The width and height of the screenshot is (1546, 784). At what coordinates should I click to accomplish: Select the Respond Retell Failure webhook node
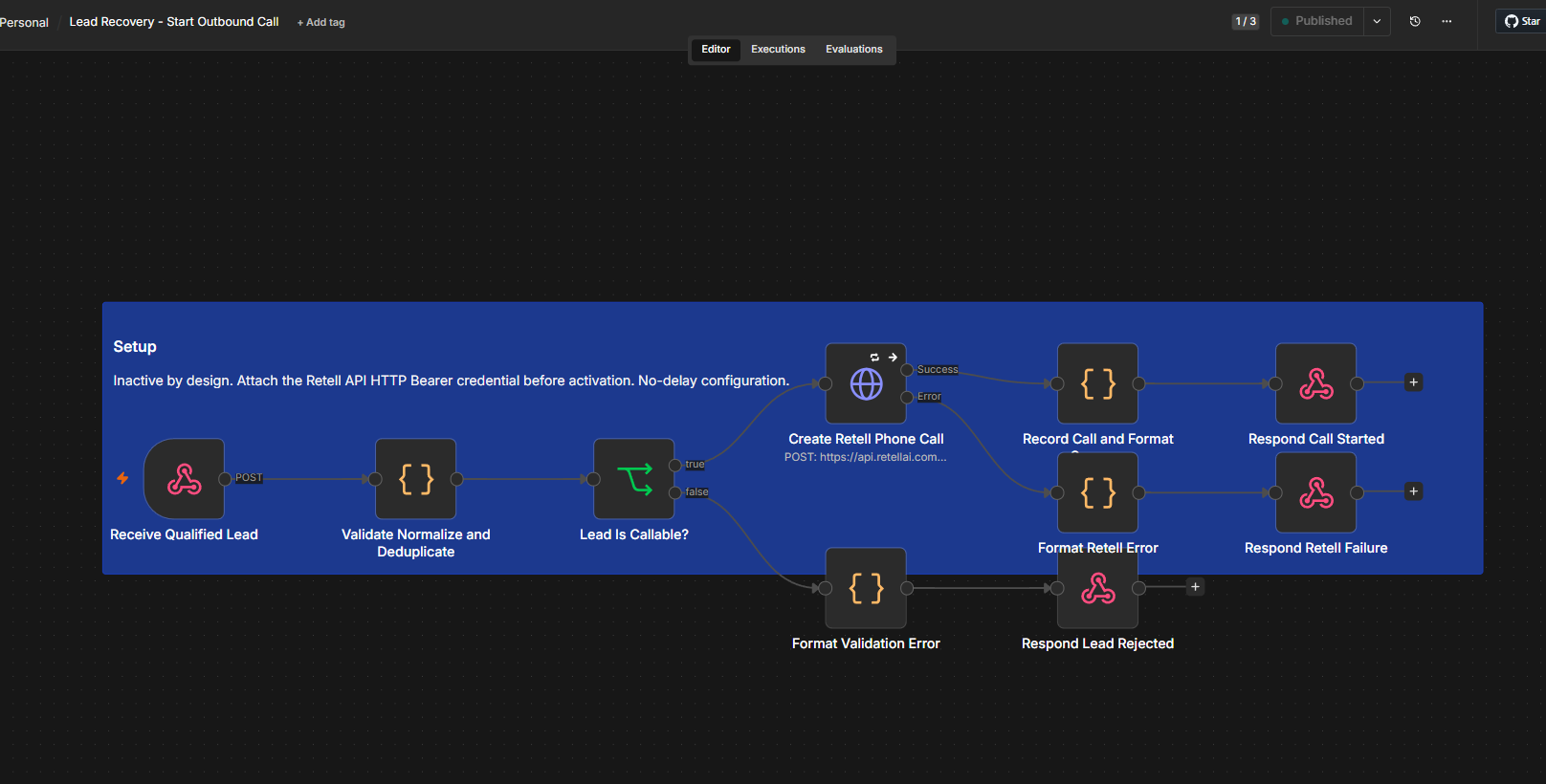(x=1315, y=492)
